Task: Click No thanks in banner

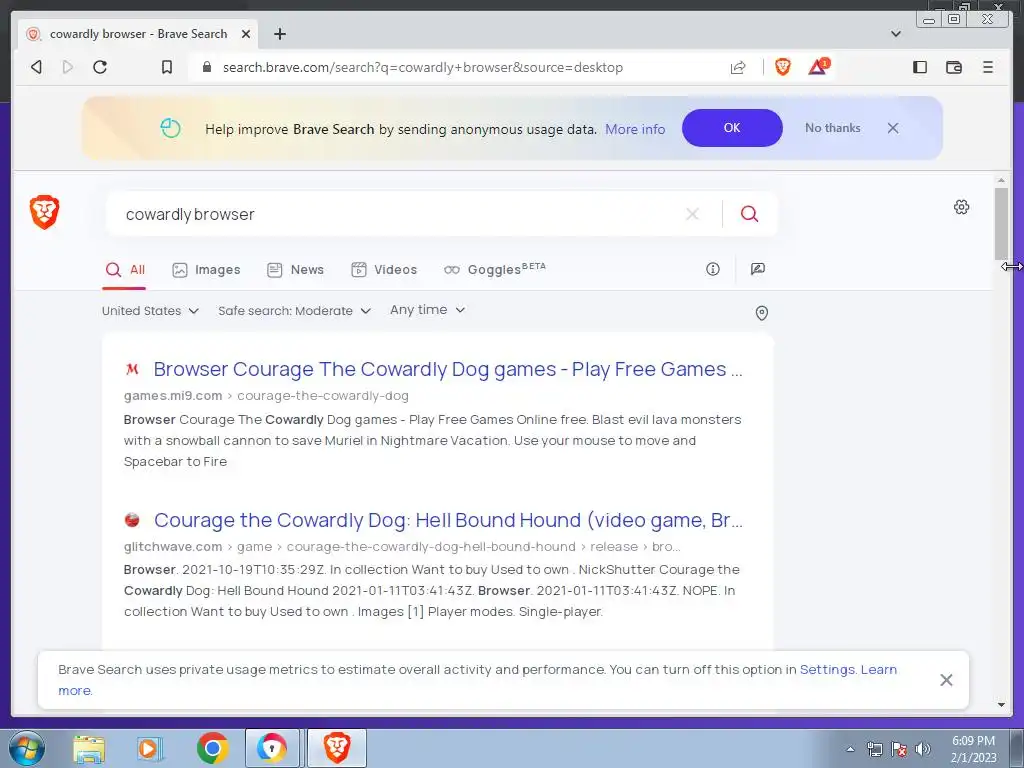Action: pos(833,128)
